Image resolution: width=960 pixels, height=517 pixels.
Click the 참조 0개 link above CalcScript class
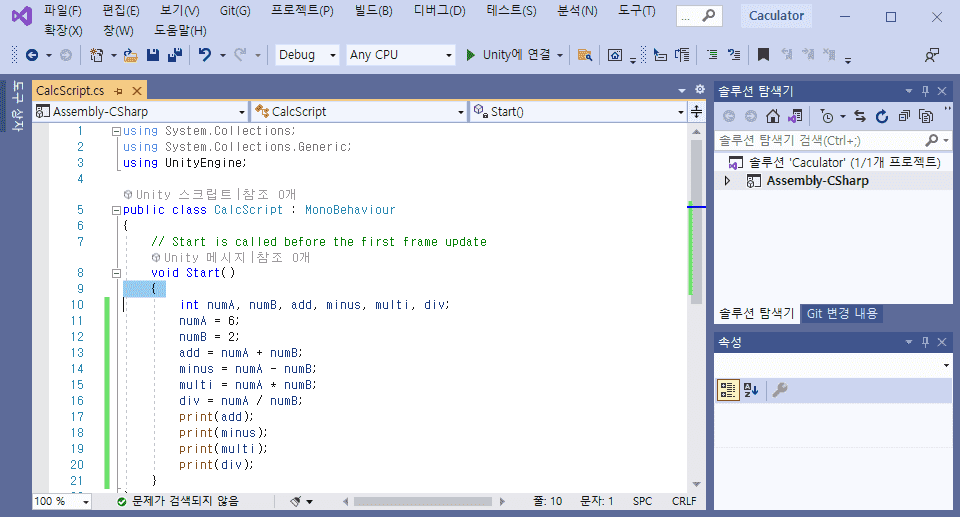[x=267, y=194]
